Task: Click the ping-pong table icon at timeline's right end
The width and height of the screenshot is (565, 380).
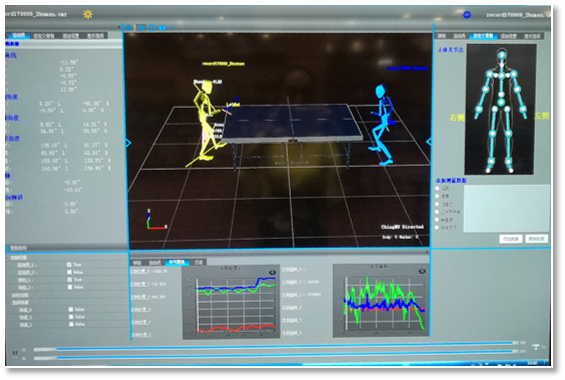Action: tap(536, 347)
